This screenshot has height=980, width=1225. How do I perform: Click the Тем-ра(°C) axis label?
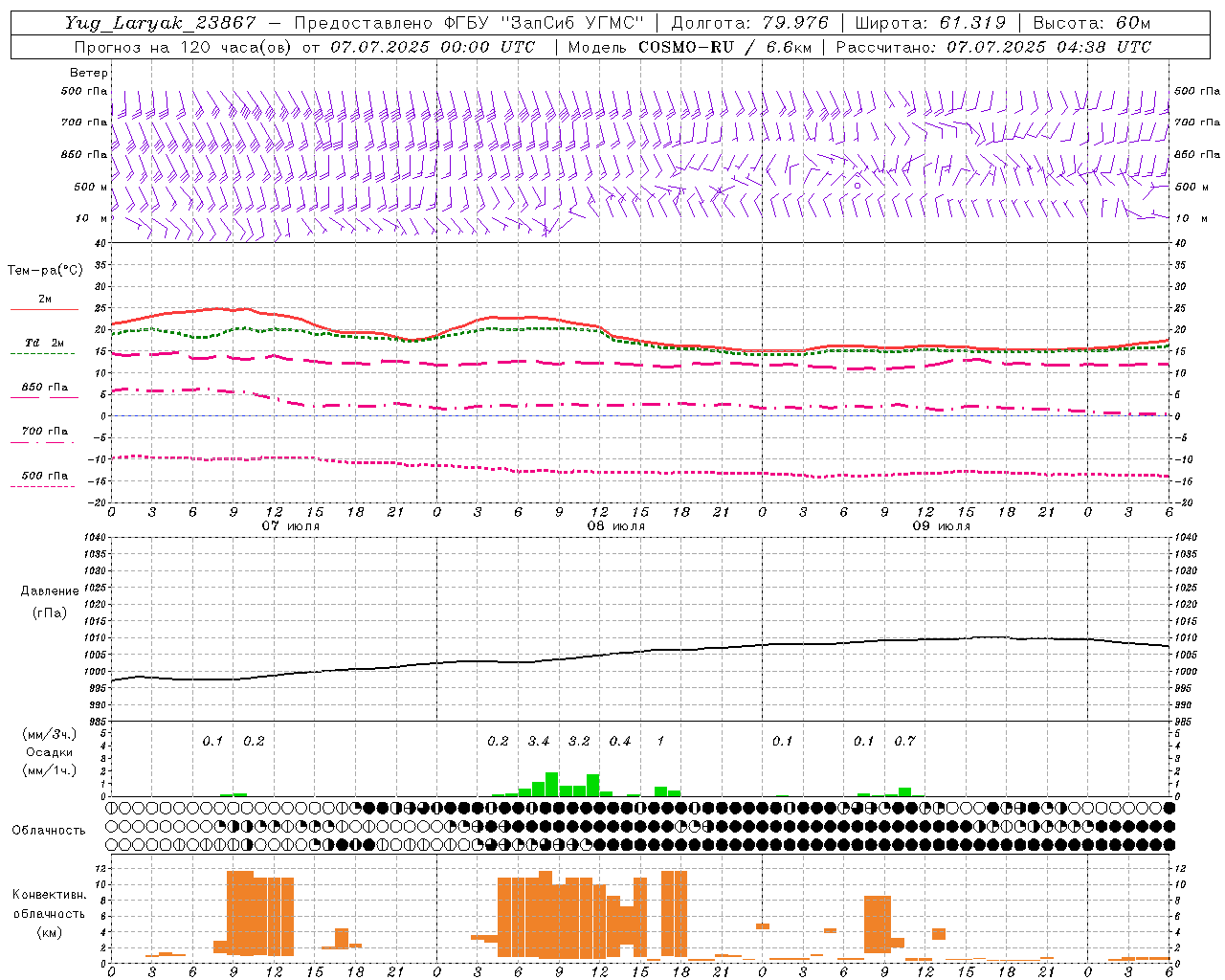45,271
